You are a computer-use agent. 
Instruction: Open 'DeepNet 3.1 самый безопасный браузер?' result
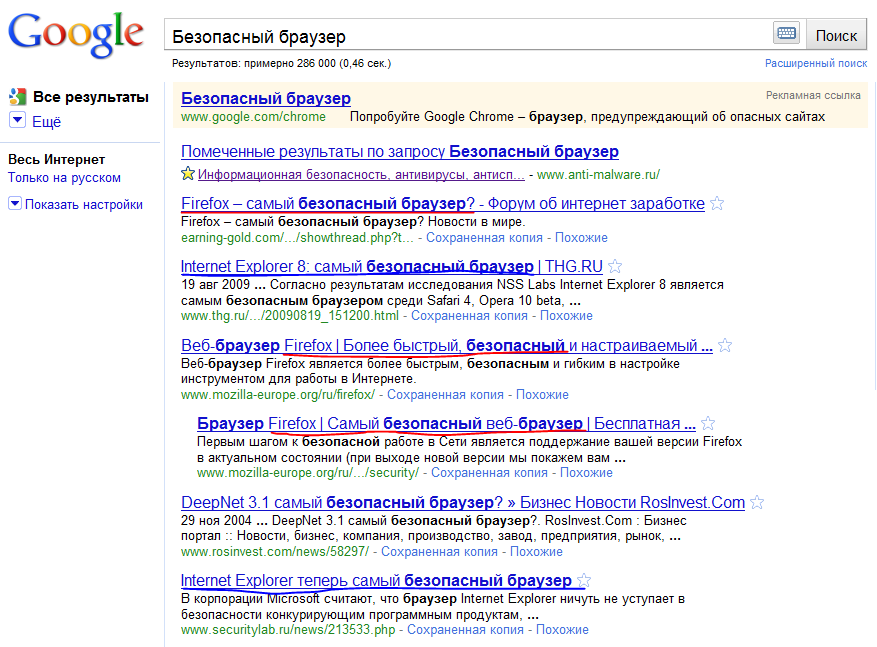pyautogui.click(x=463, y=502)
